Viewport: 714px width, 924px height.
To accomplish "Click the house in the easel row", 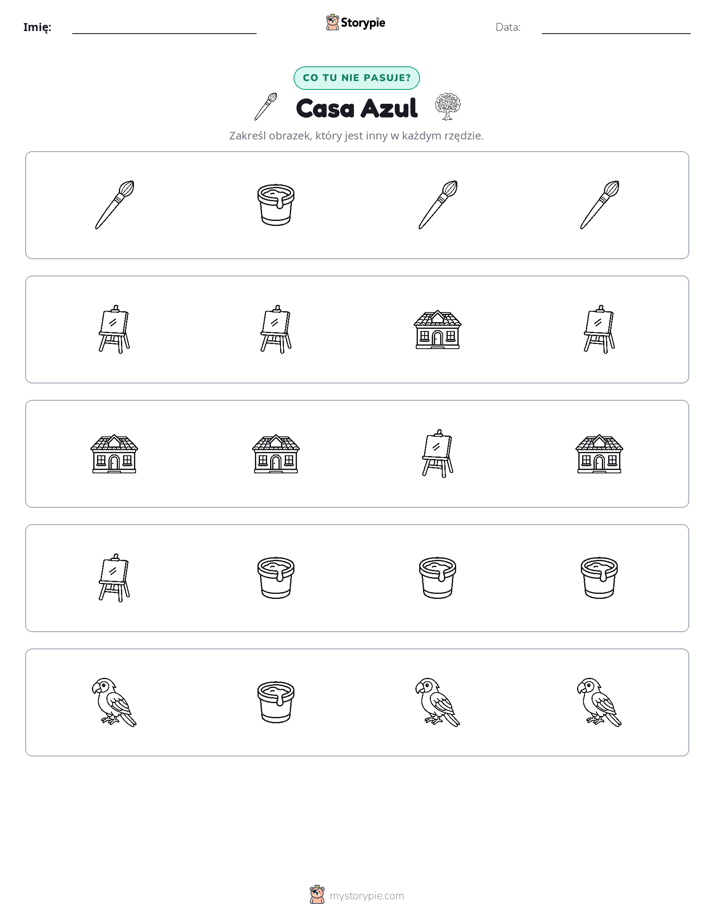I will click(437, 329).
